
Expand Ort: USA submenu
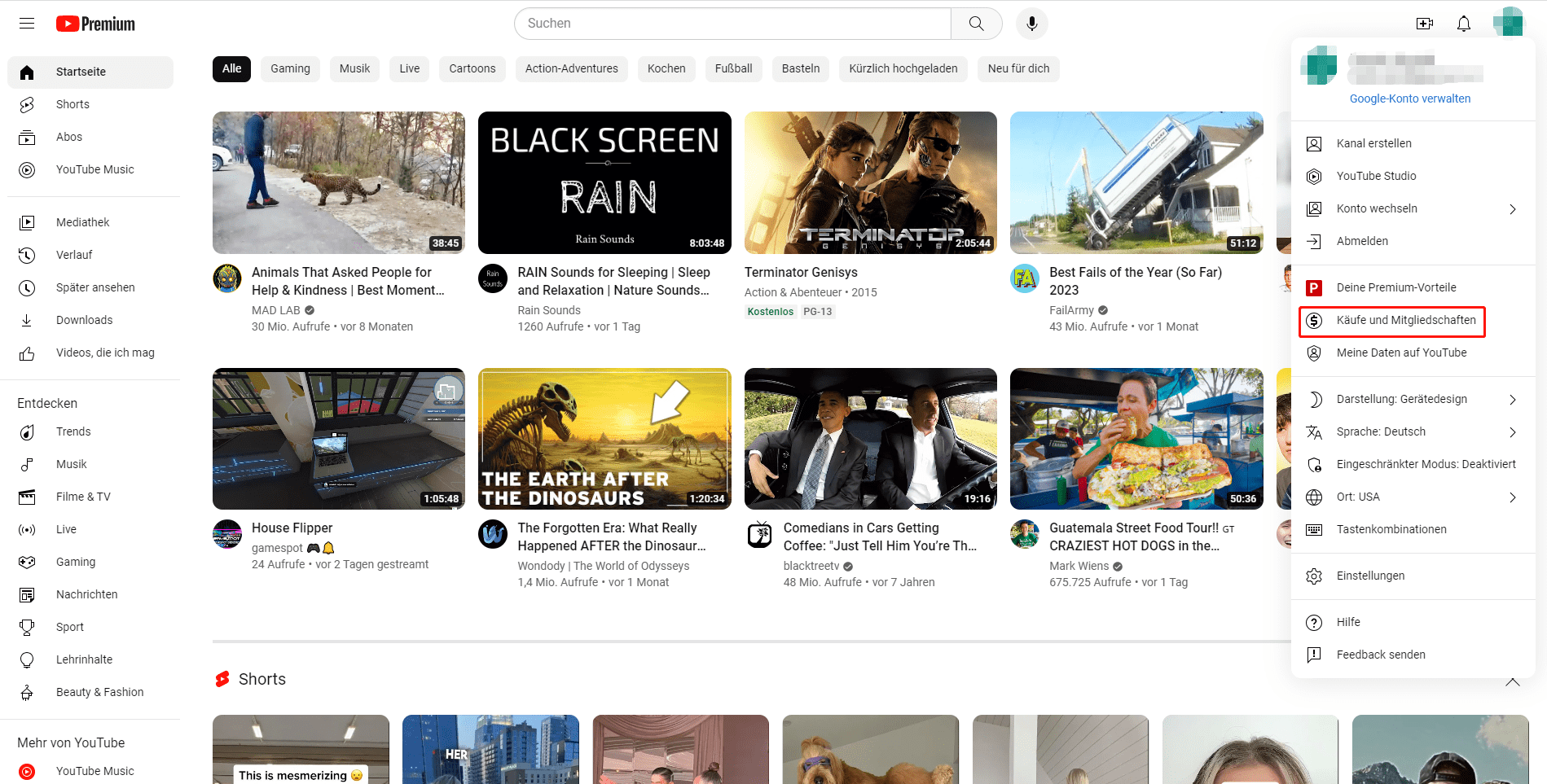click(1413, 497)
